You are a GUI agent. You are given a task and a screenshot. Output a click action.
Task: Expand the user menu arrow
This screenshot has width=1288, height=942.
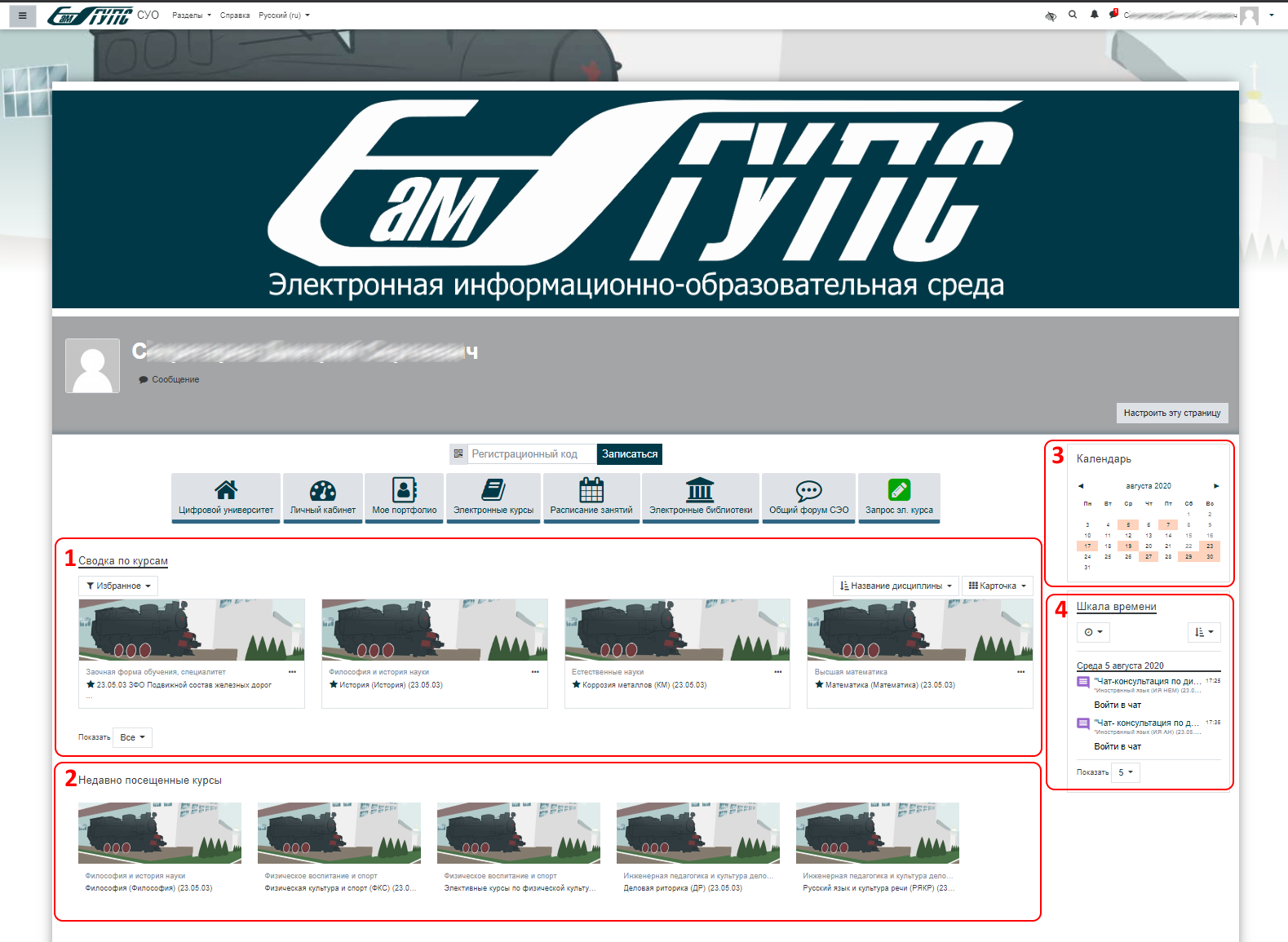1272,15
